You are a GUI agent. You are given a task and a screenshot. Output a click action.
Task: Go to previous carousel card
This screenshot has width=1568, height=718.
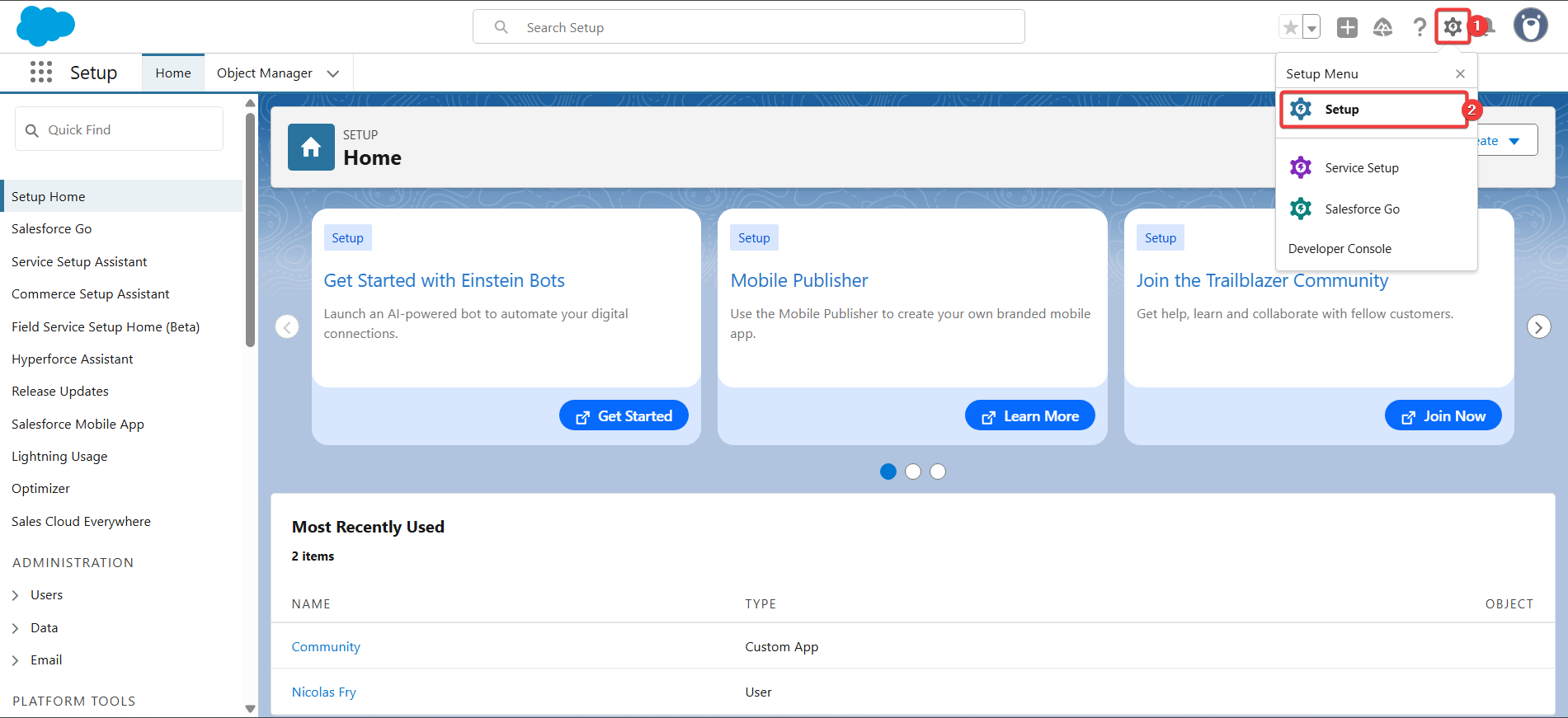[287, 326]
